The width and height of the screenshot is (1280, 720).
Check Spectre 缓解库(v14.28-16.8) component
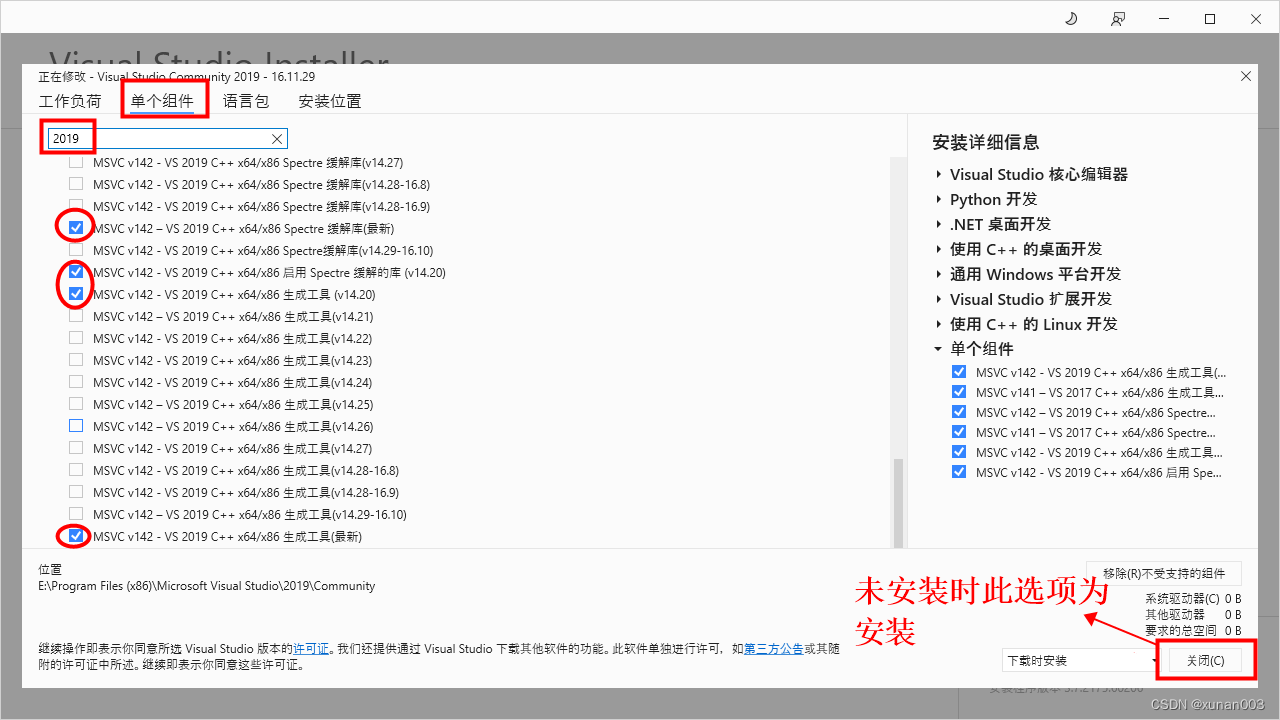pos(76,184)
